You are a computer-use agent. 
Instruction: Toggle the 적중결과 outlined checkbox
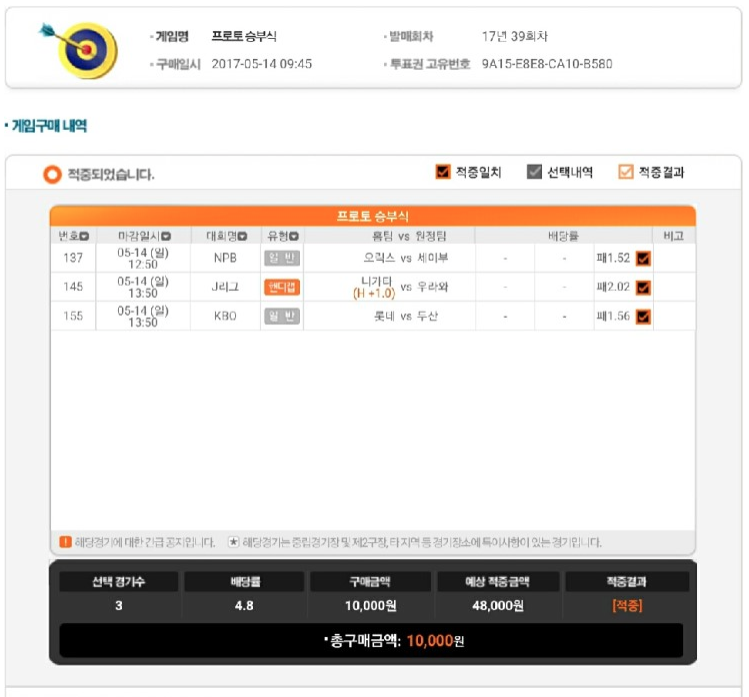click(x=626, y=172)
